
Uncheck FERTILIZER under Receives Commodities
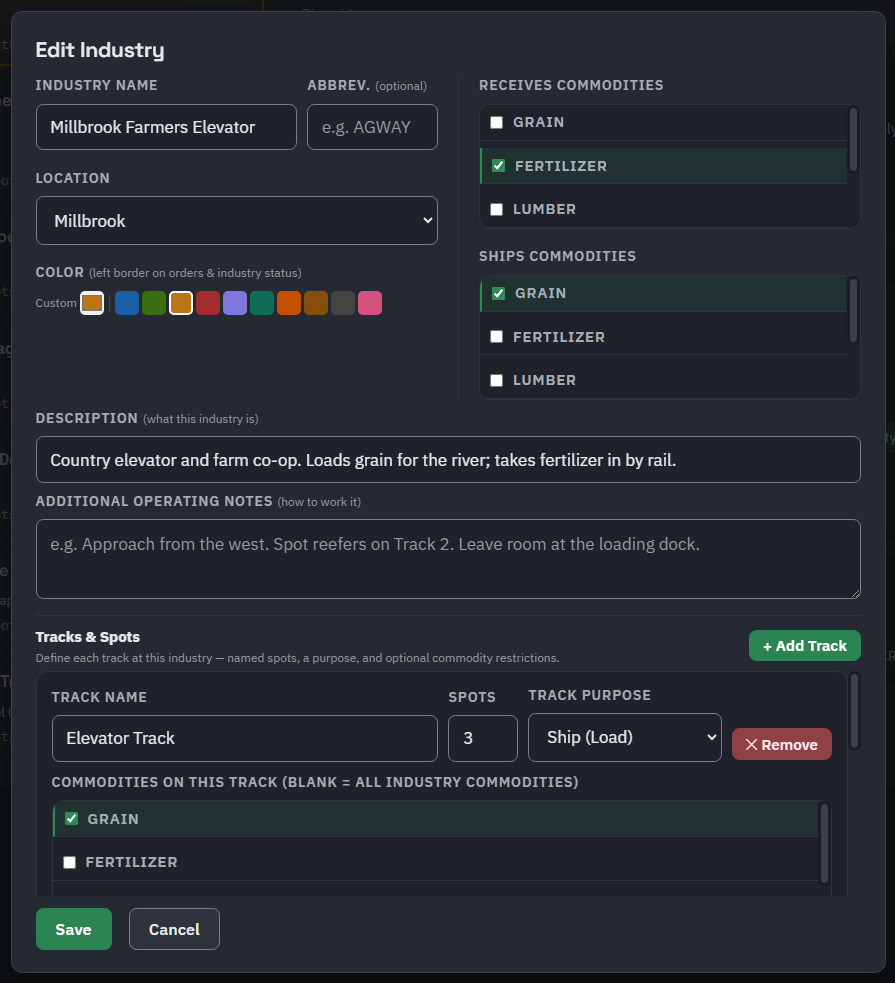(498, 166)
